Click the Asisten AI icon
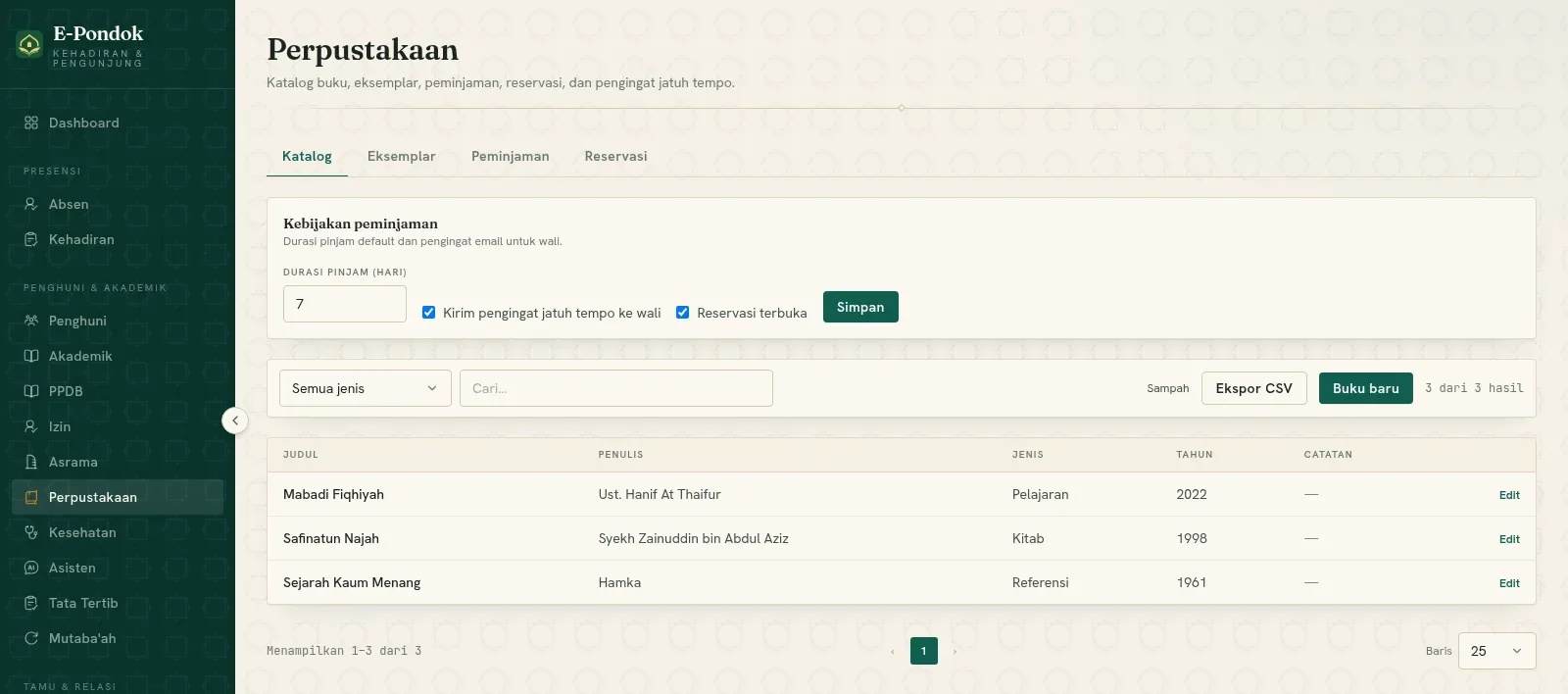The width and height of the screenshot is (1568, 694). click(x=31, y=568)
